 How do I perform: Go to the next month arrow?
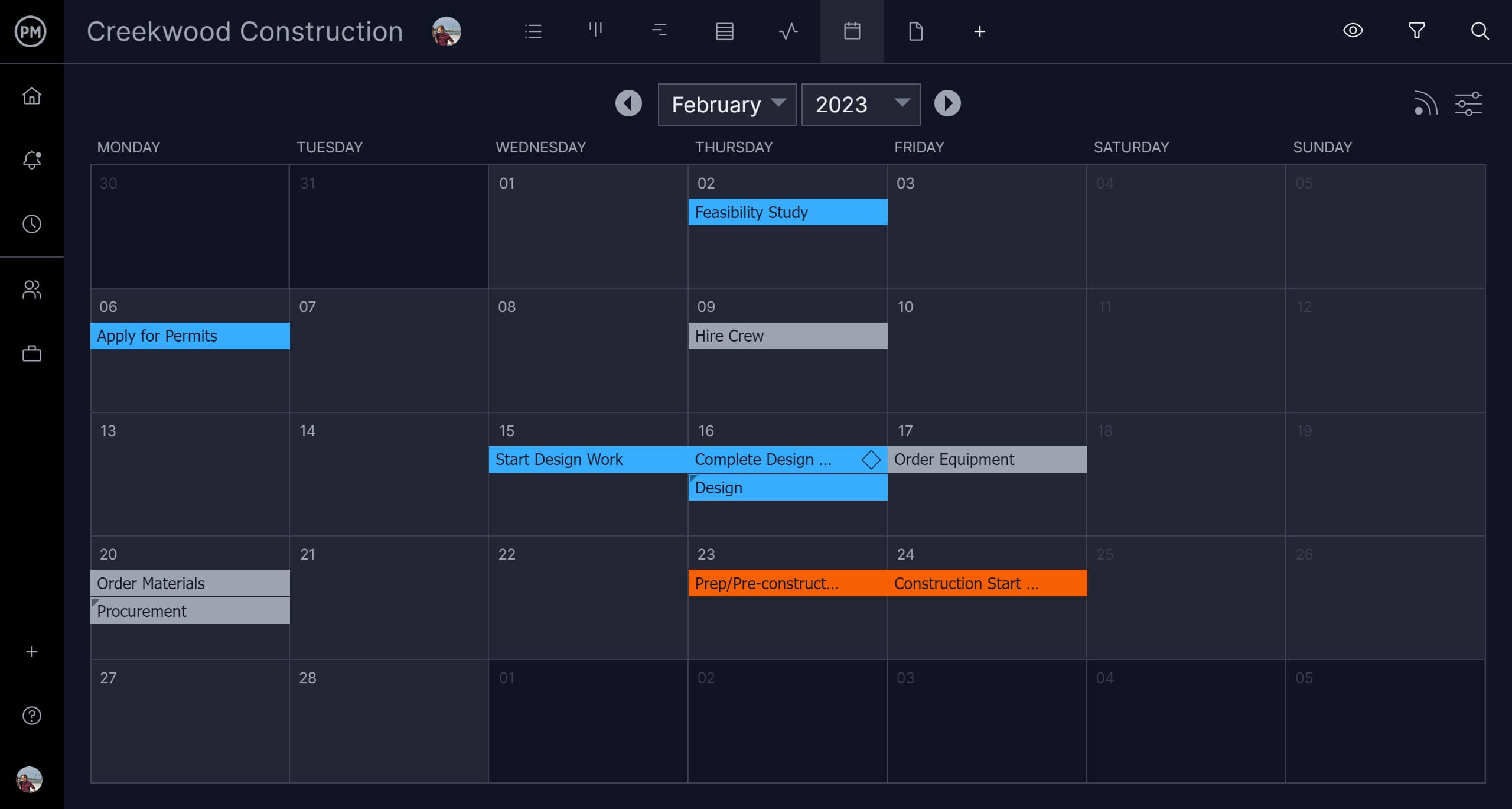[947, 103]
